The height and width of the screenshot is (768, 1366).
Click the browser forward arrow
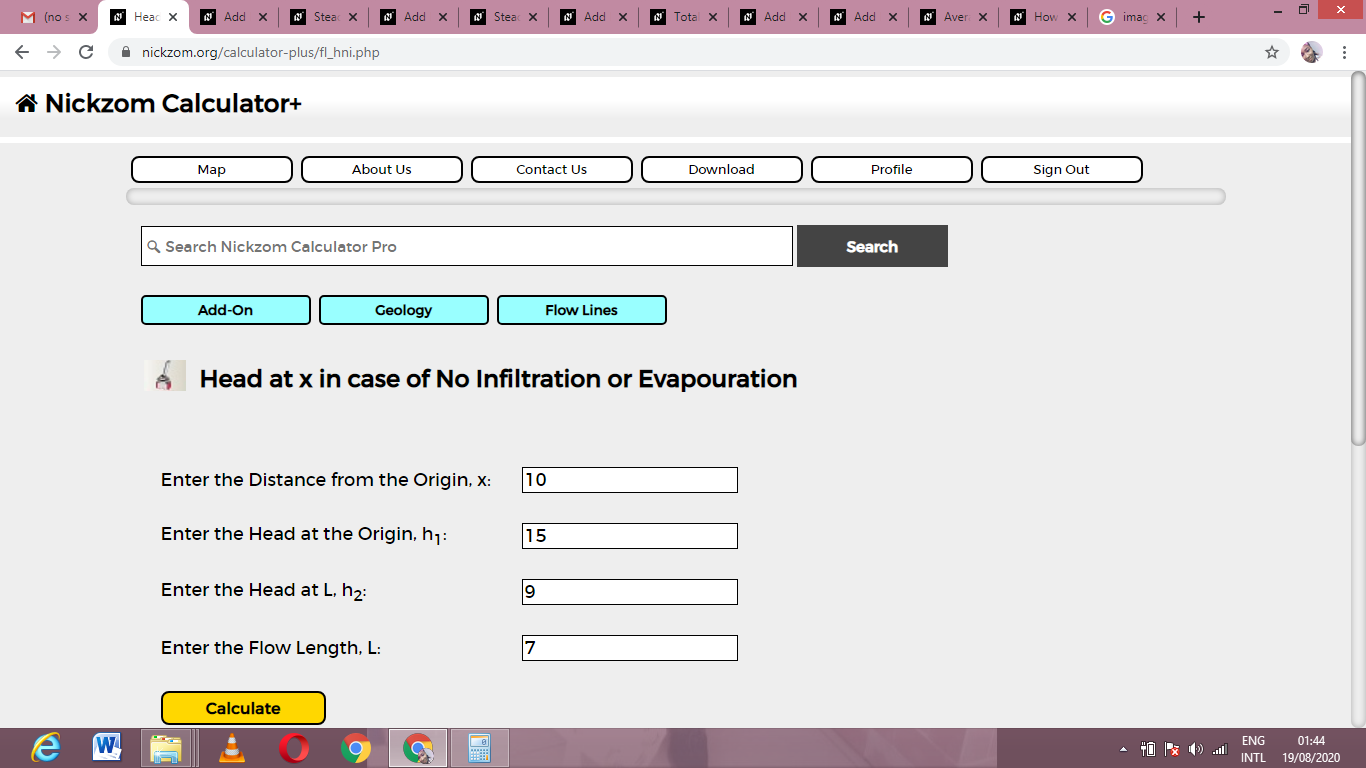point(54,52)
